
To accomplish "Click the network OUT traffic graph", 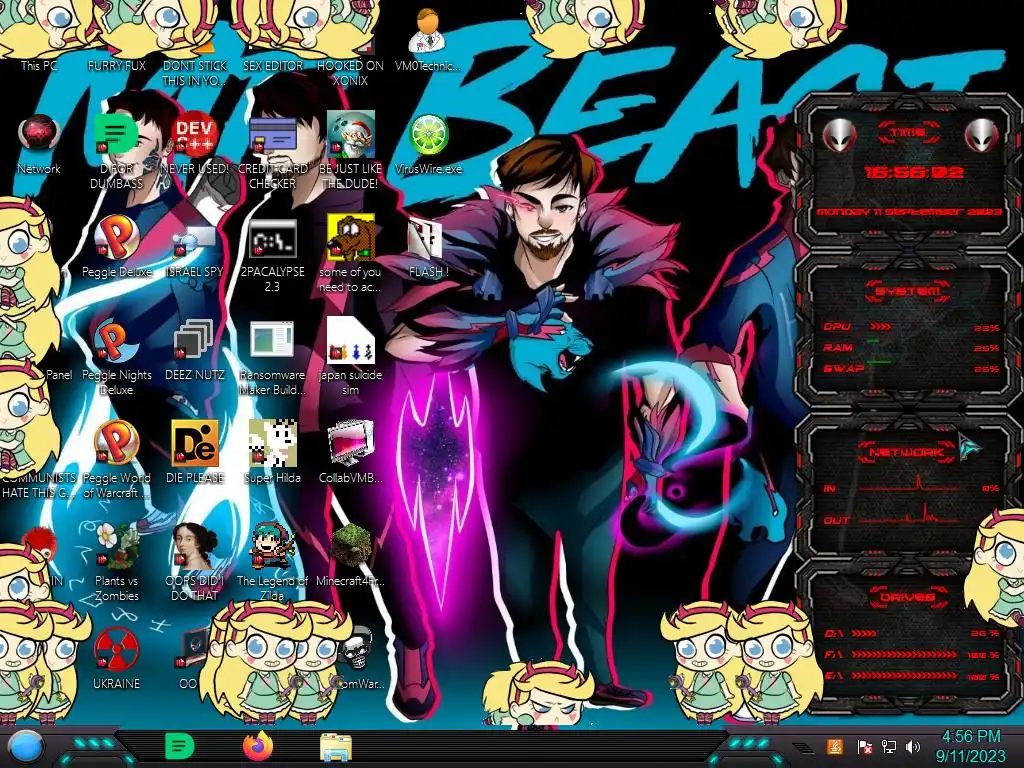I will pos(909,514).
